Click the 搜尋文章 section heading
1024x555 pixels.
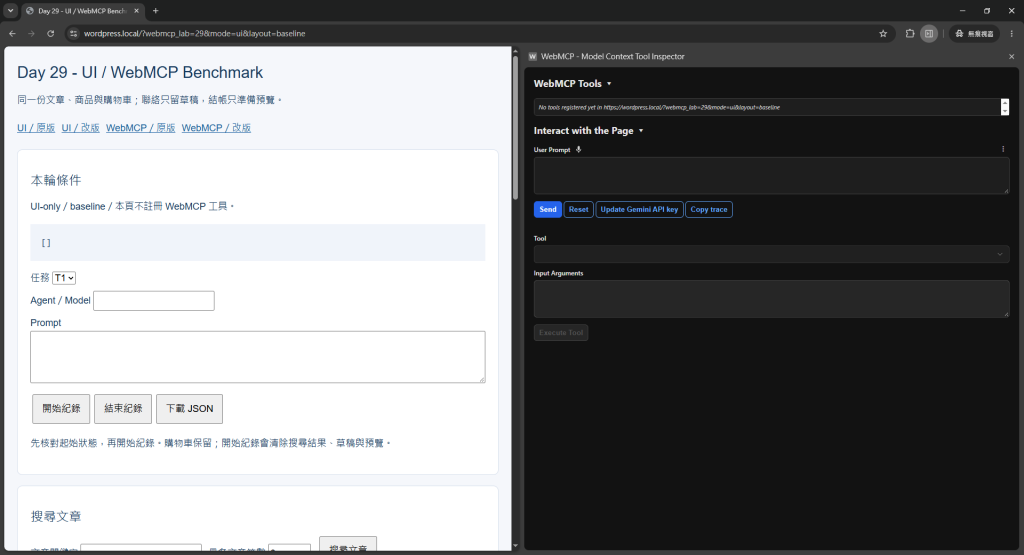click(x=56, y=516)
